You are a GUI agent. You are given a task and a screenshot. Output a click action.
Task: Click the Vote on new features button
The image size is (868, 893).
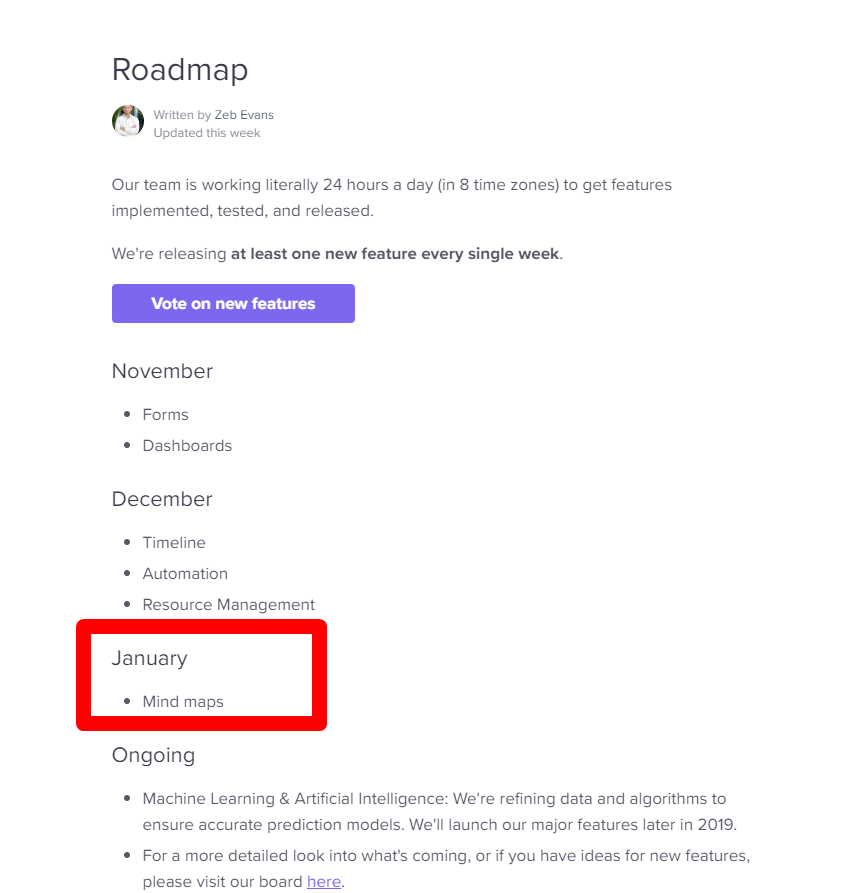tap(233, 304)
